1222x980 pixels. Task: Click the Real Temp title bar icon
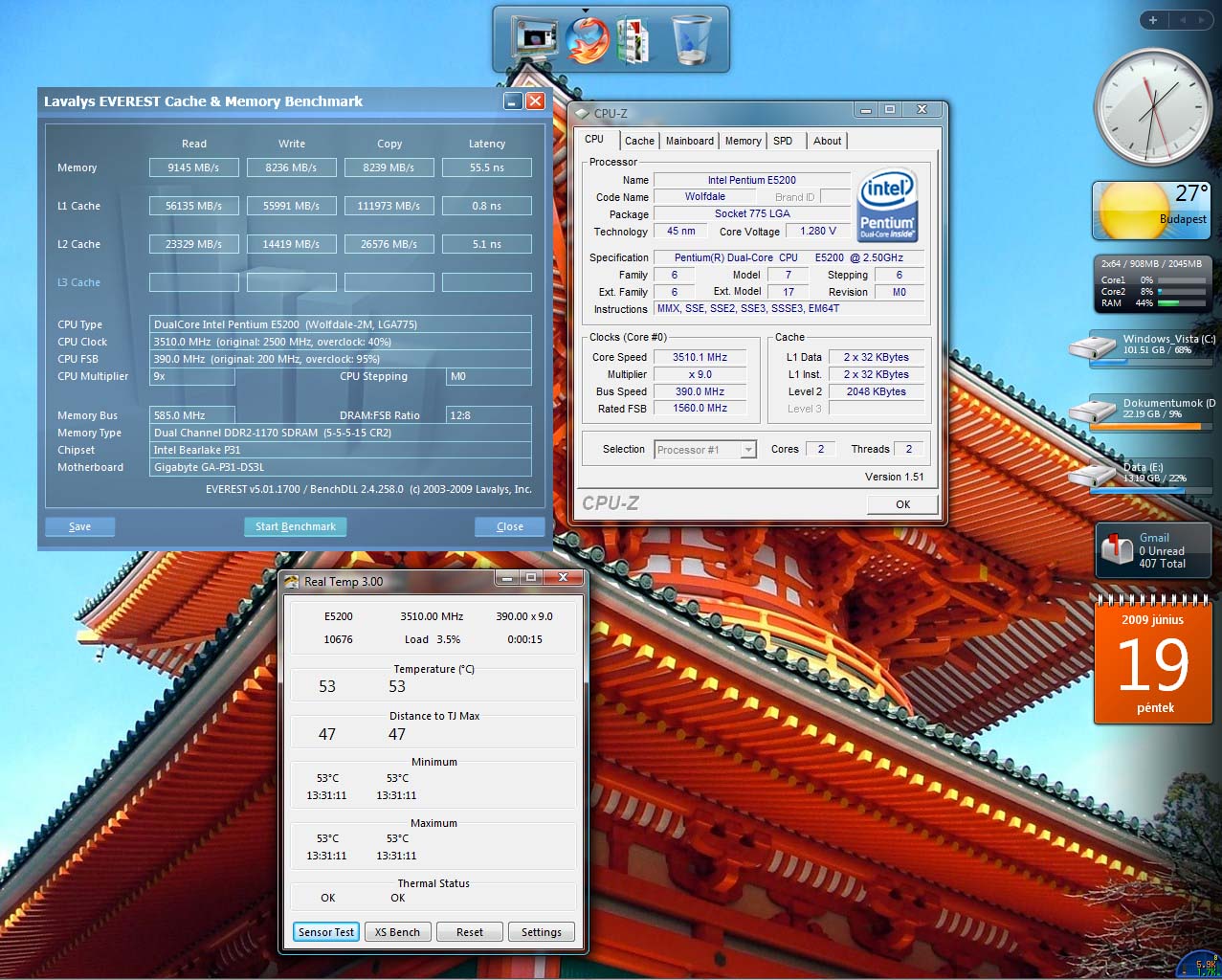coord(291,581)
